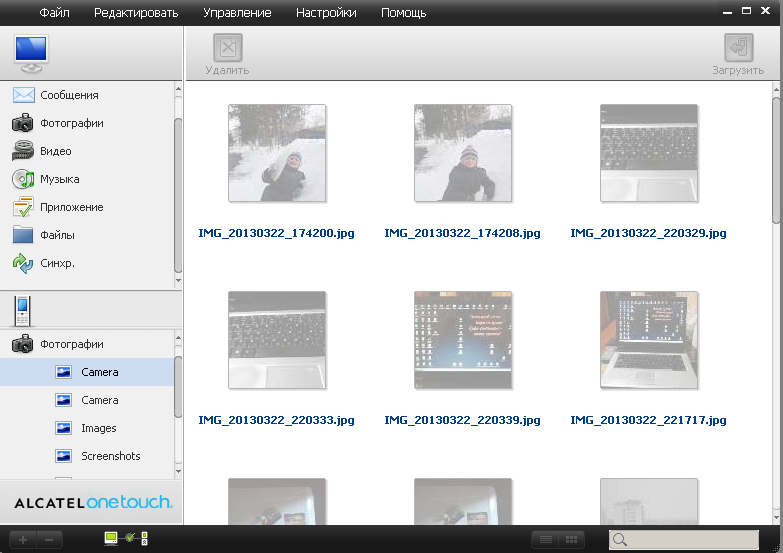Maximize the application window

(x=746, y=10)
